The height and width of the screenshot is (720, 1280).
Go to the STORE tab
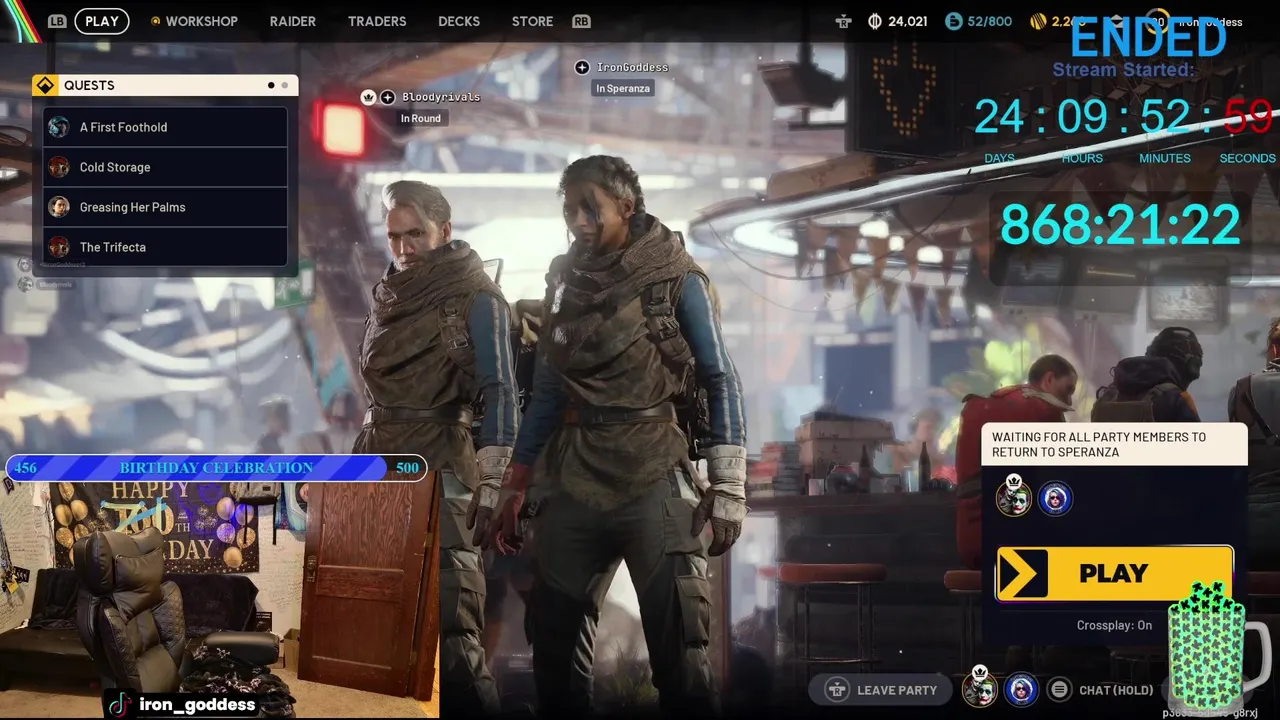(x=532, y=21)
